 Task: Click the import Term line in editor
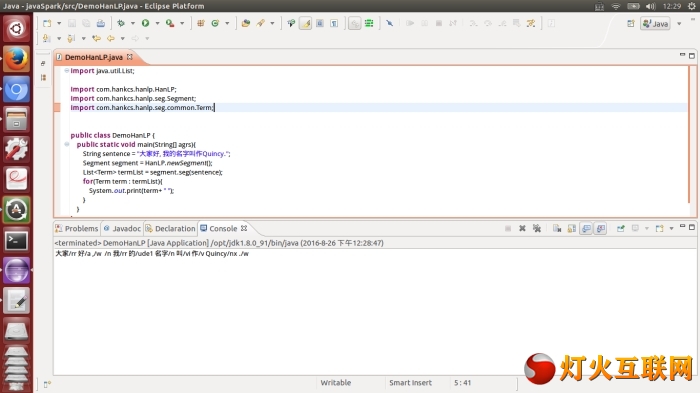click(x=142, y=108)
